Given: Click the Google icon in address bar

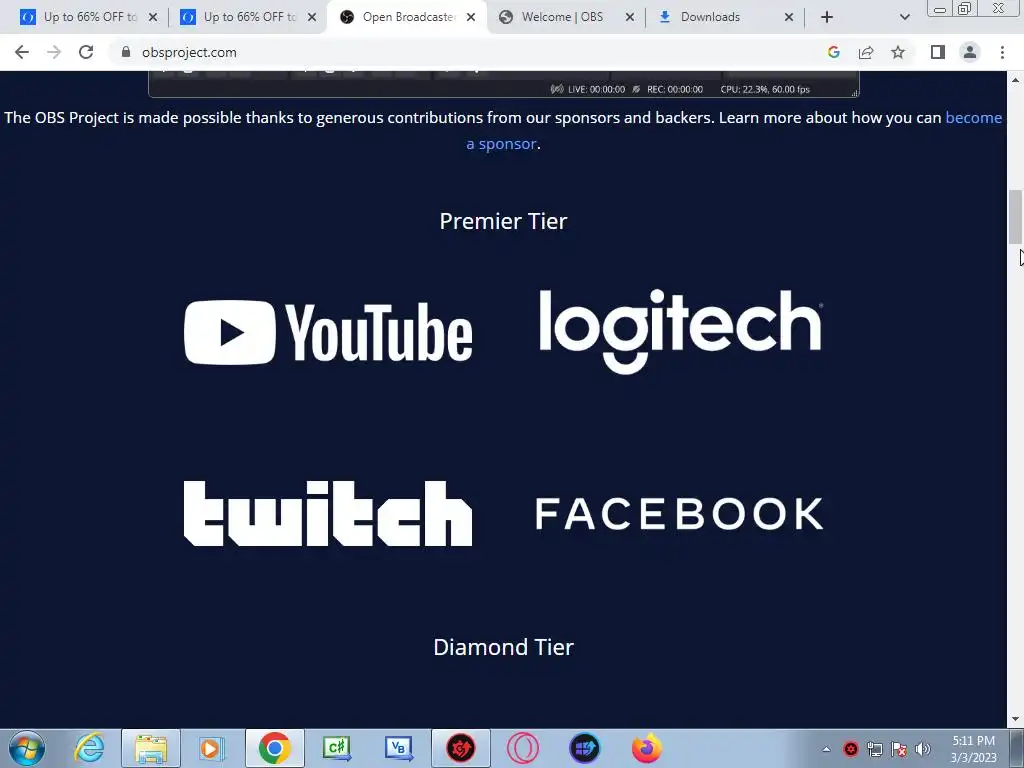Looking at the screenshot, I should coord(833,52).
